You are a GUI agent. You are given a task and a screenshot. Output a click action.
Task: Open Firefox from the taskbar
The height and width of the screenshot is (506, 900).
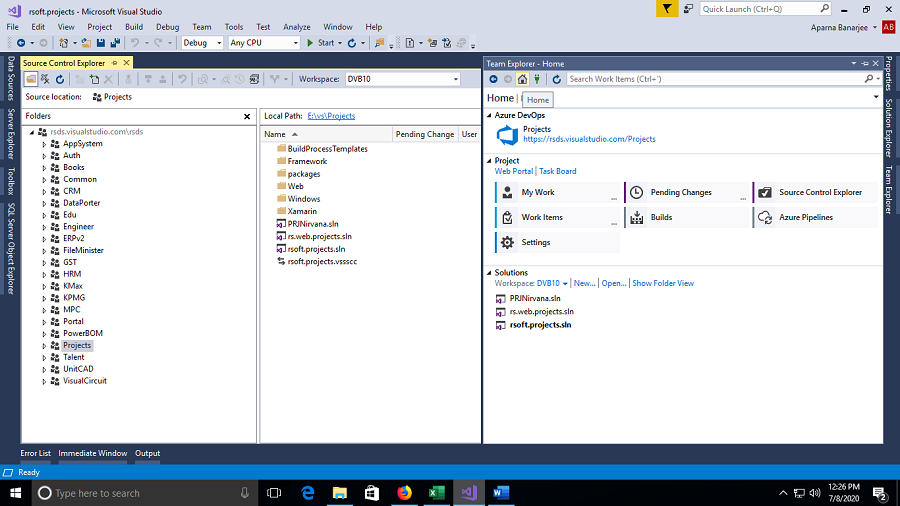pyautogui.click(x=405, y=493)
